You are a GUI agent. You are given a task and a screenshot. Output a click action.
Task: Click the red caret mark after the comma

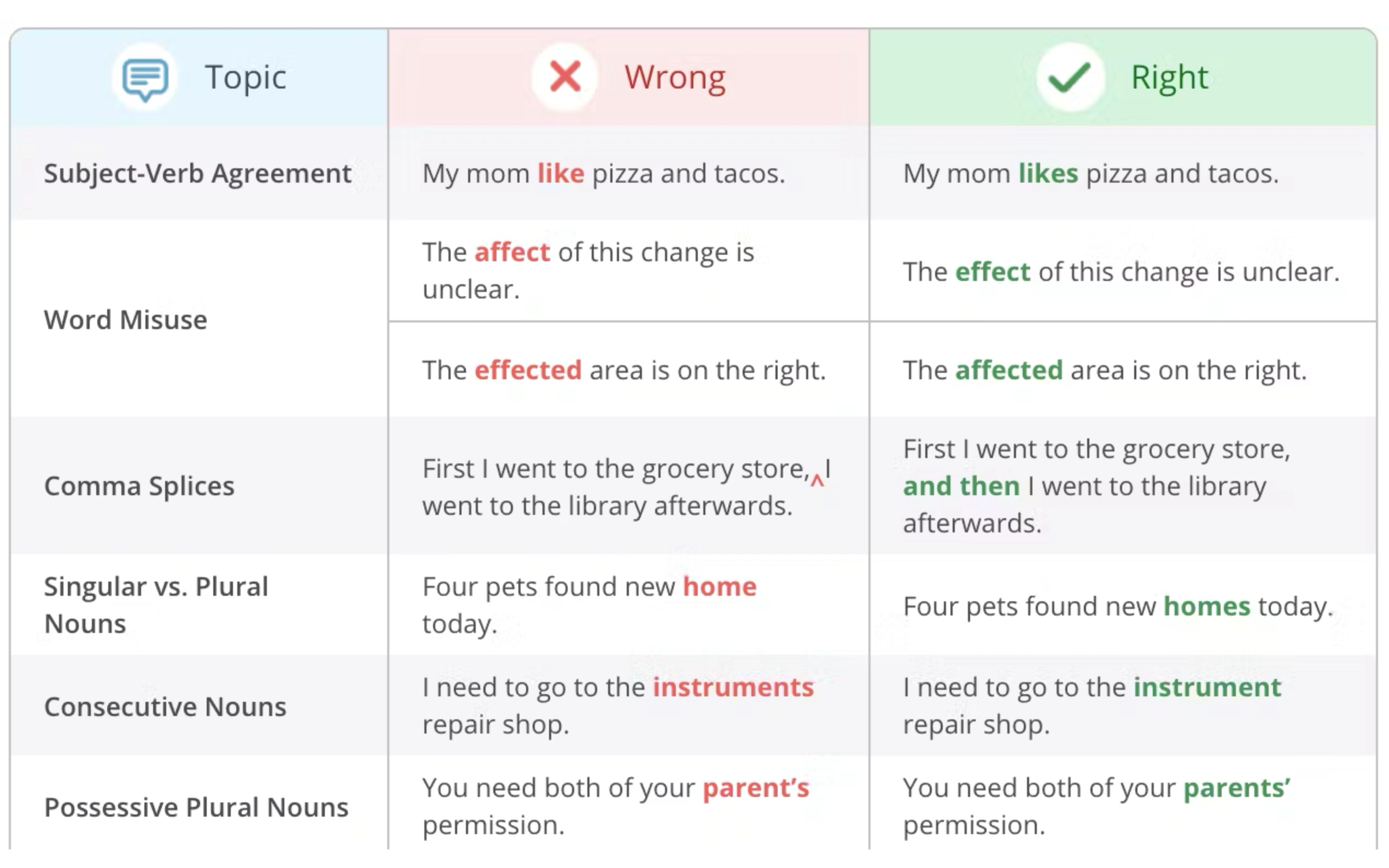coord(816,481)
